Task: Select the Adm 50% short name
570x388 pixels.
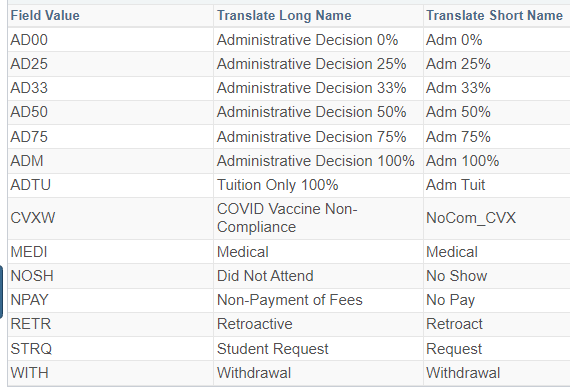Action: (x=458, y=112)
